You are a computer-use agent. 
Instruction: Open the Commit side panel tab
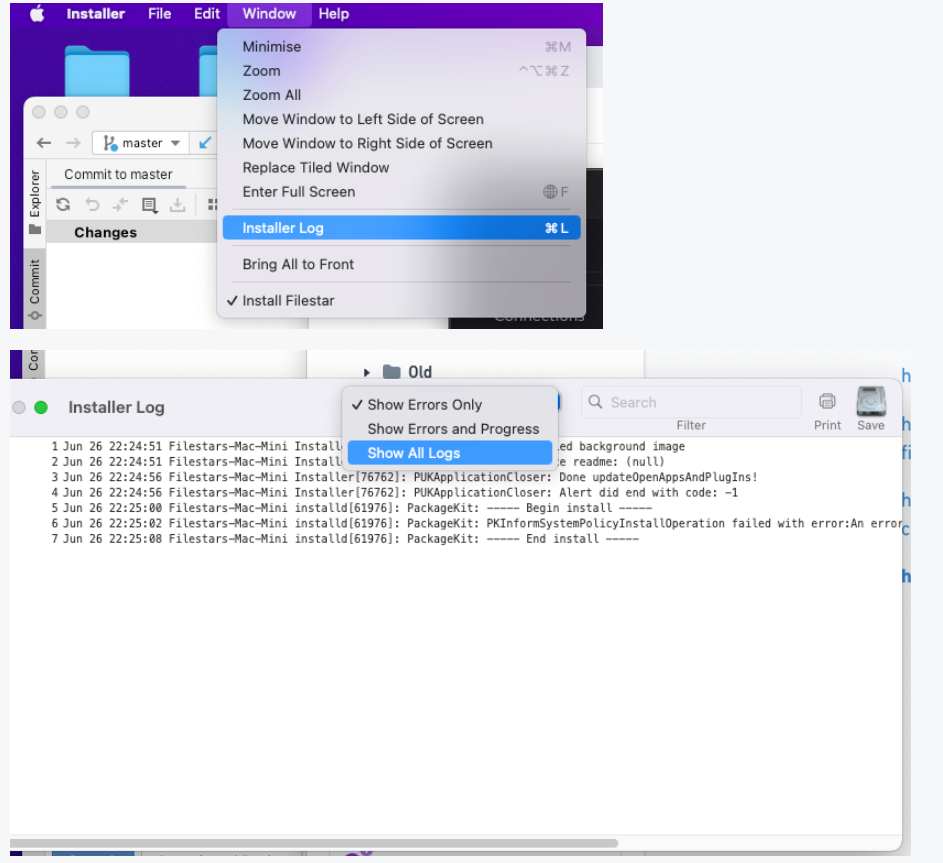click(x=35, y=289)
